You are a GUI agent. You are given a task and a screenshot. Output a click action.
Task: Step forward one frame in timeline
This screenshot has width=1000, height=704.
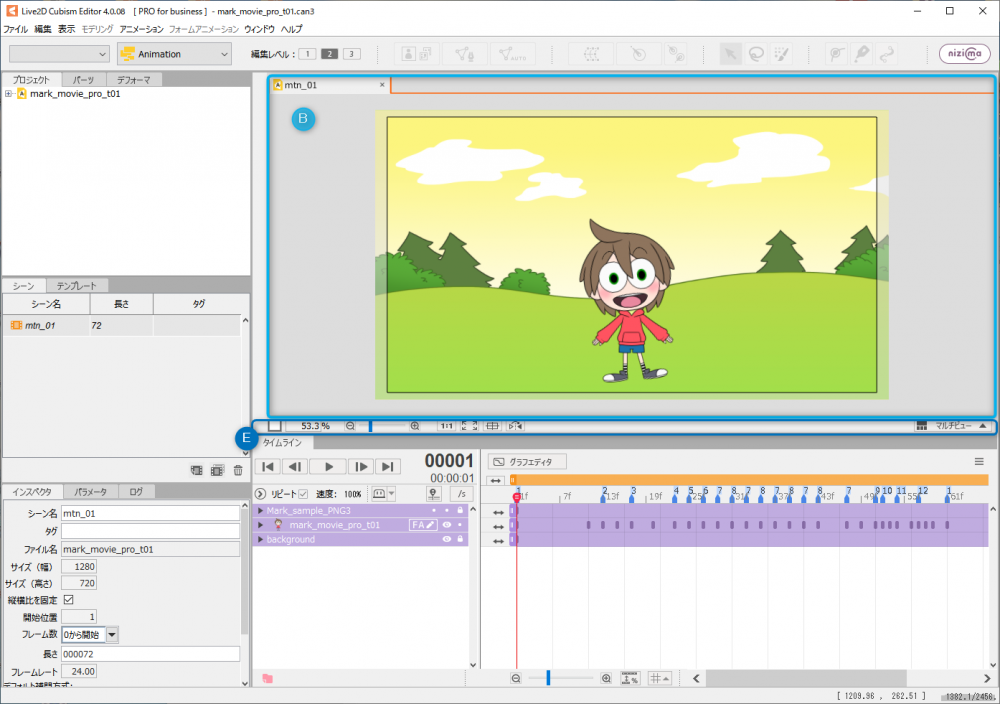(361, 467)
